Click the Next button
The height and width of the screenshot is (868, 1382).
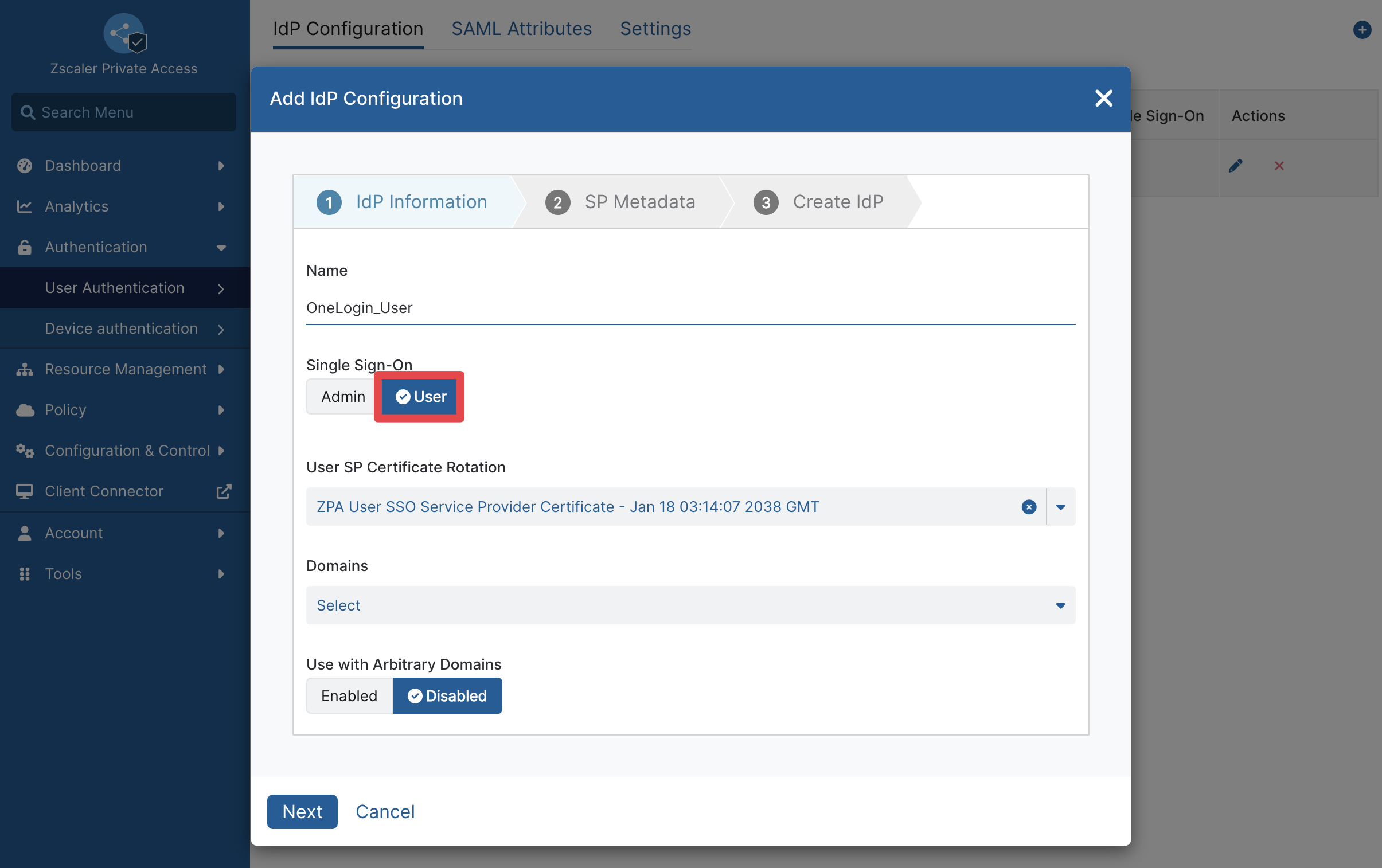point(302,812)
